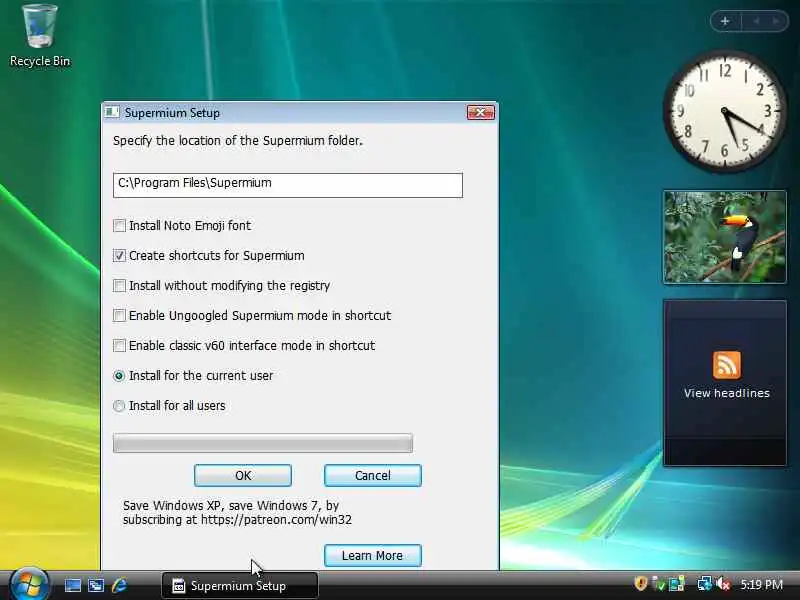Click the installation progress bar
800x600 pixels.
coord(263,443)
